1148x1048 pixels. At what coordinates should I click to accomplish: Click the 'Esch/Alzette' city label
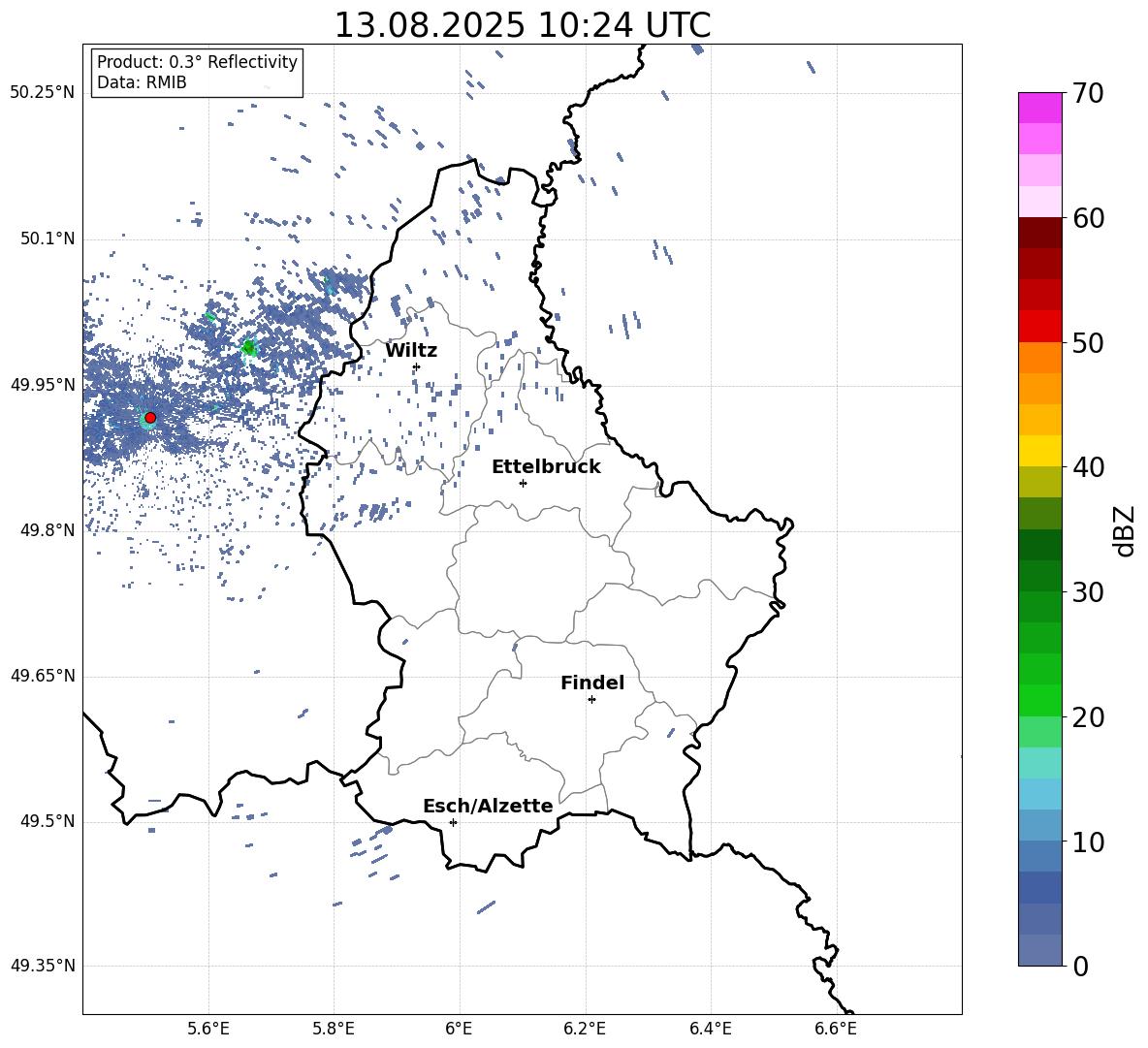coord(488,807)
